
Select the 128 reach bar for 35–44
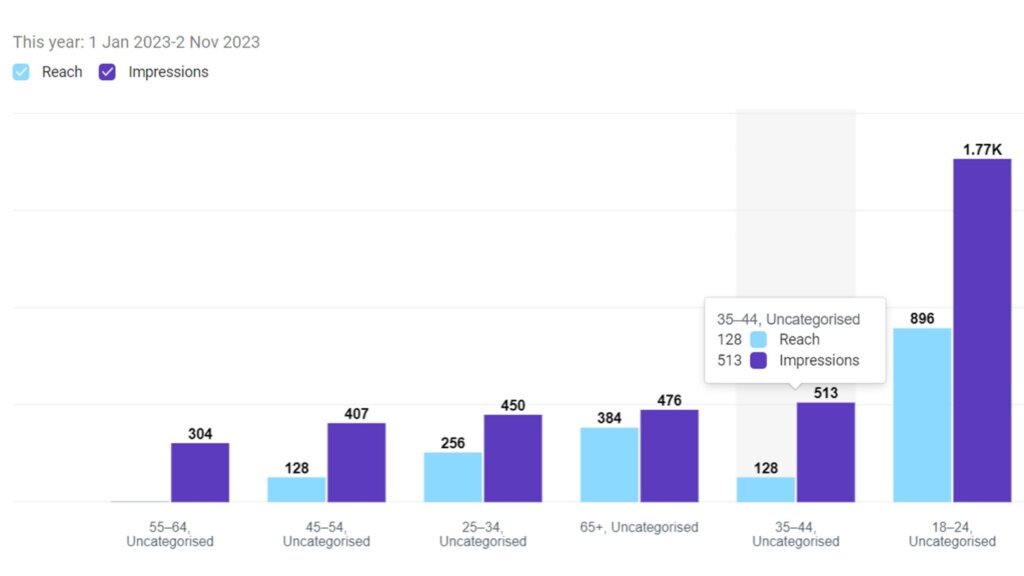click(765, 490)
